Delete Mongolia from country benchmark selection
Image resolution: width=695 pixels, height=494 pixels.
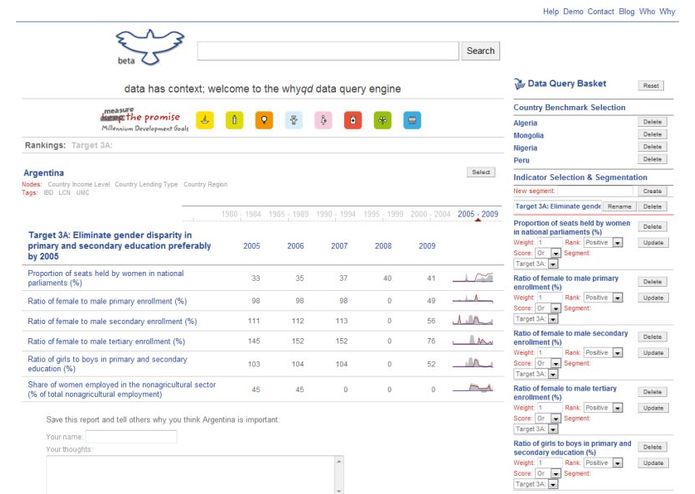[652, 134]
